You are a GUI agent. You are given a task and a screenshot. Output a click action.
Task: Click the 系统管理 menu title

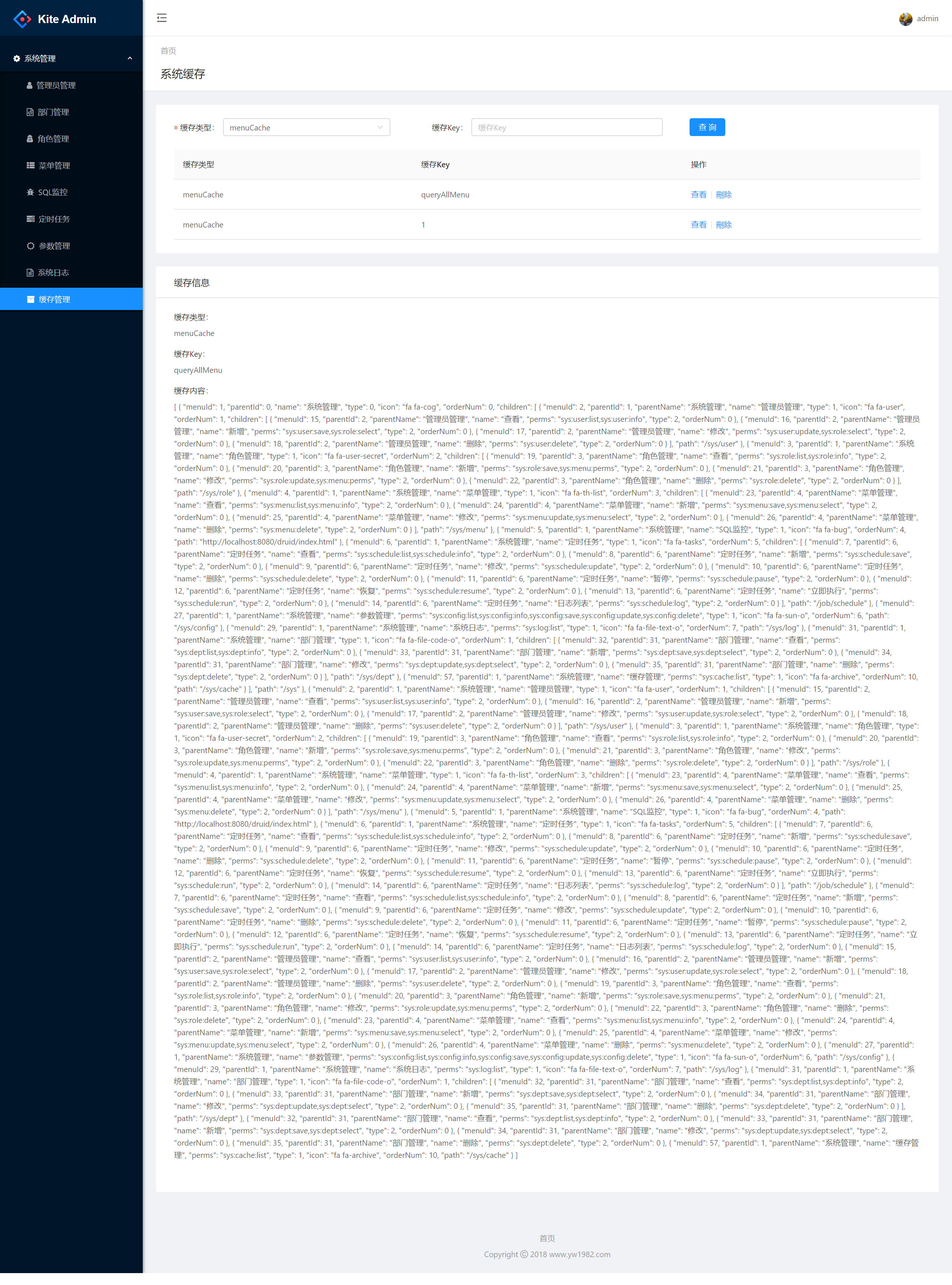40,58
